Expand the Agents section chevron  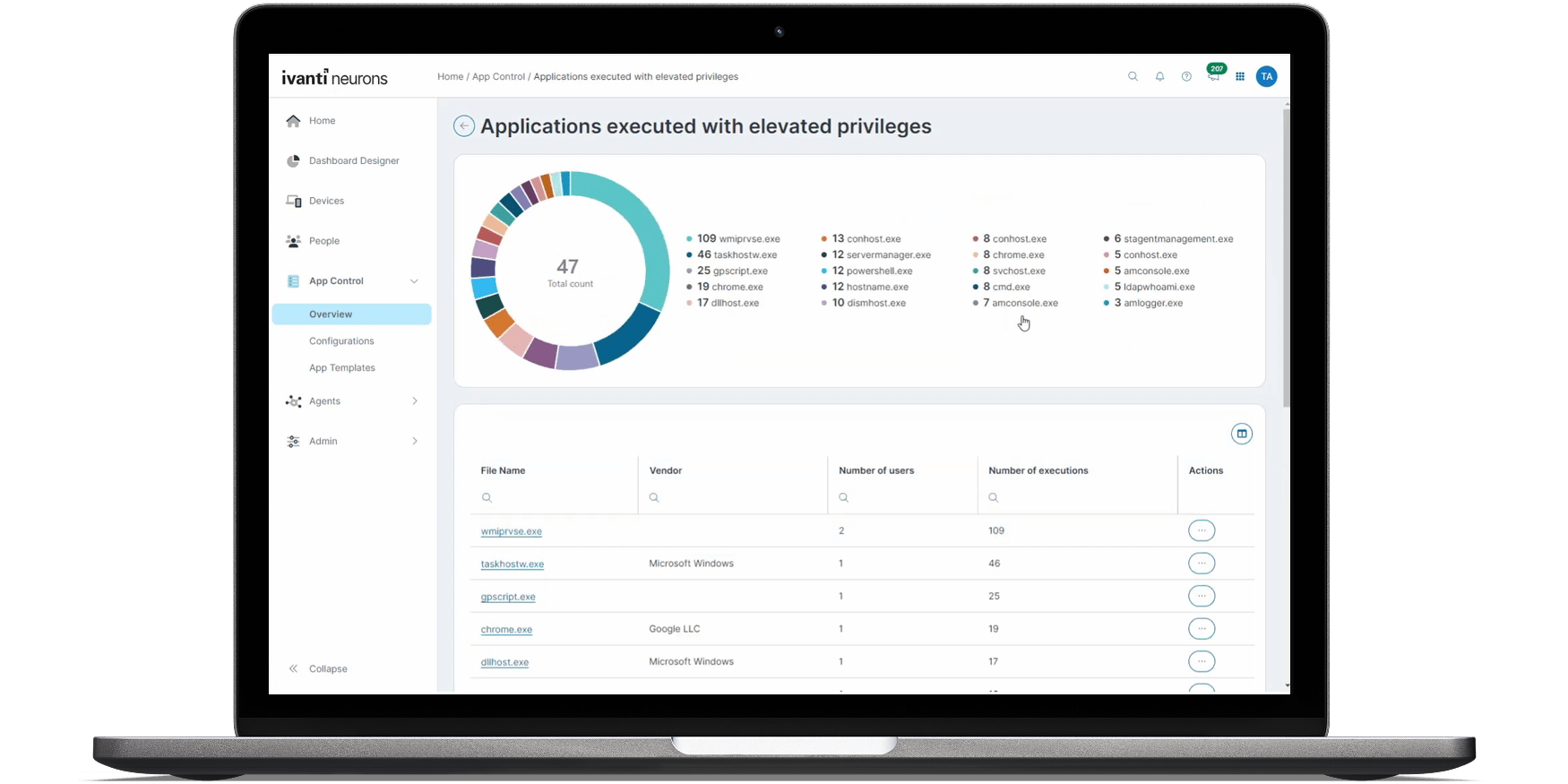click(x=415, y=401)
